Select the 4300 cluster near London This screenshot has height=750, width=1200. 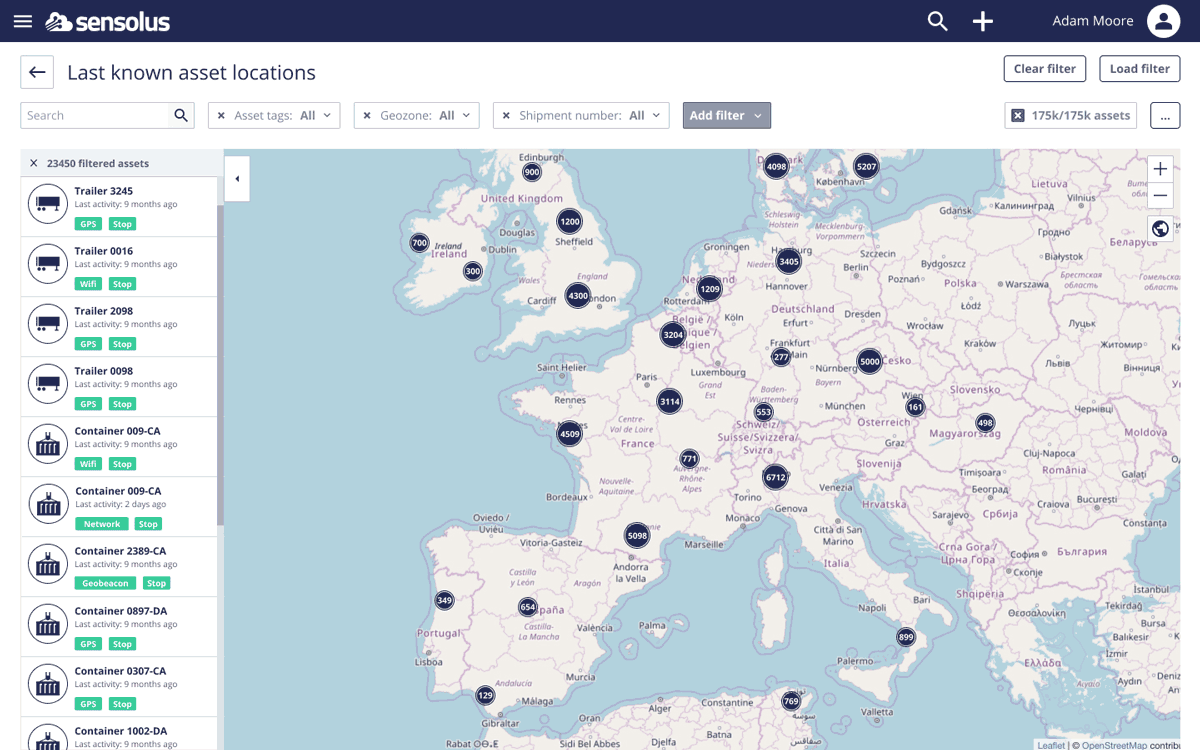click(577, 296)
